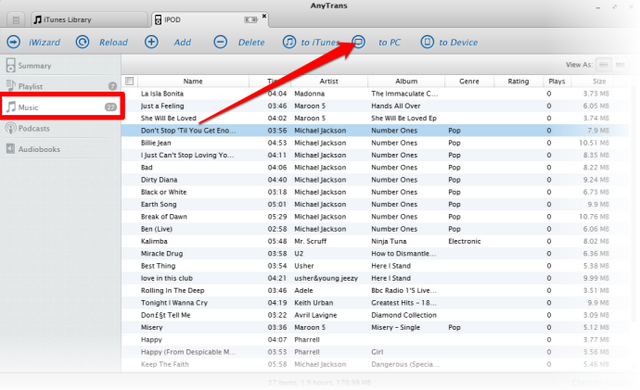Sort by the Artist column header
Screen dimensions: 640x390
click(x=329, y=81)
